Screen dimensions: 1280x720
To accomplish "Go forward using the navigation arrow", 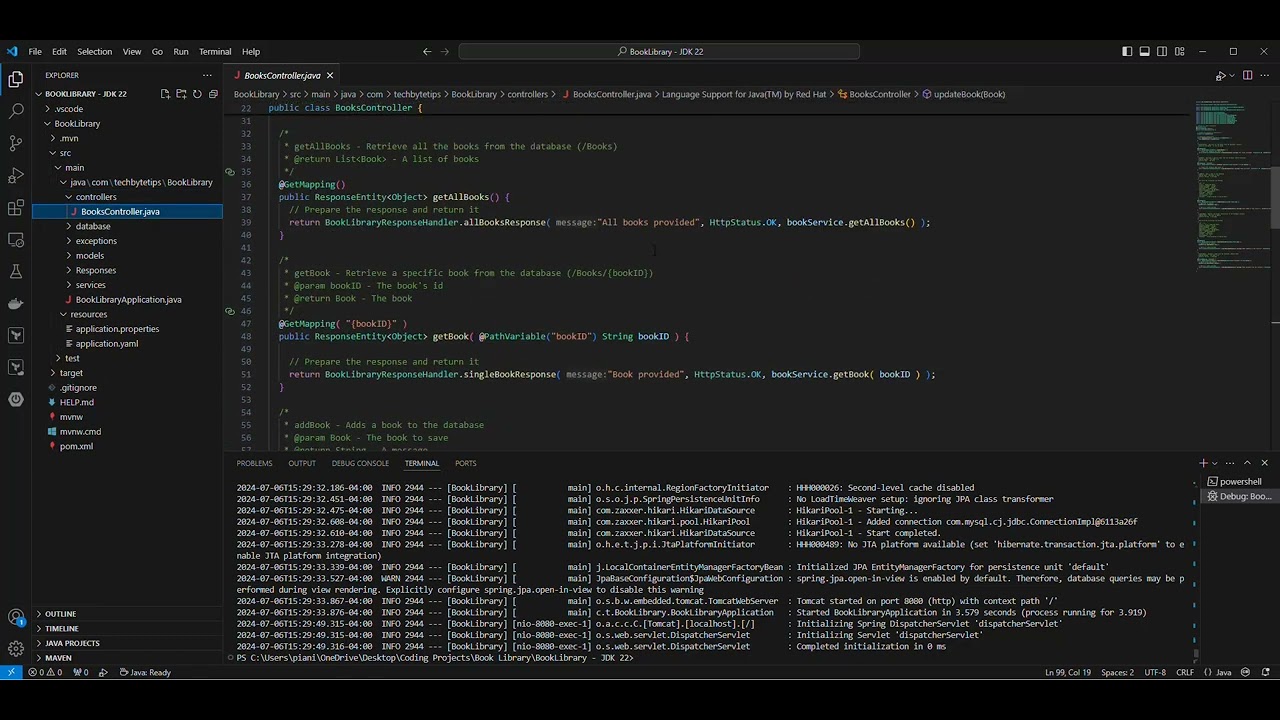I will (445, 51).
